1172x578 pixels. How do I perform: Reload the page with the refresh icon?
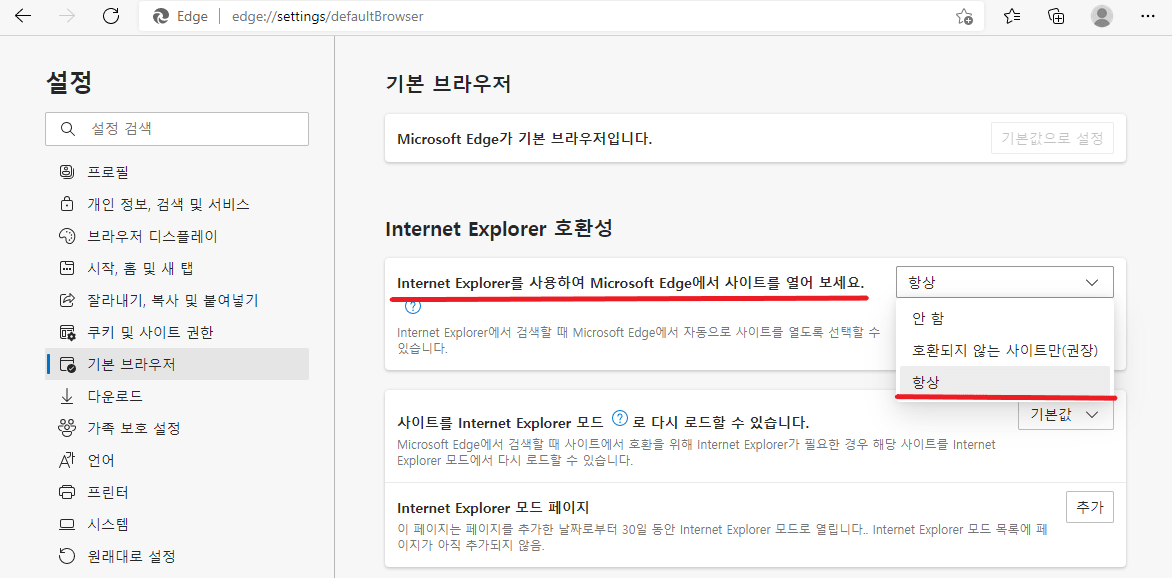(111, 16)
